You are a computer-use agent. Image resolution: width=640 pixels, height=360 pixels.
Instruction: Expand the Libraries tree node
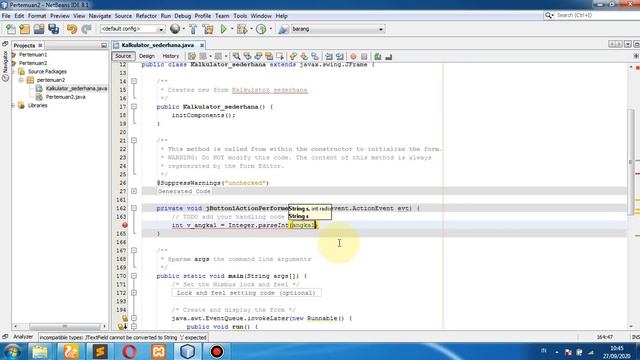coord(13,105)
